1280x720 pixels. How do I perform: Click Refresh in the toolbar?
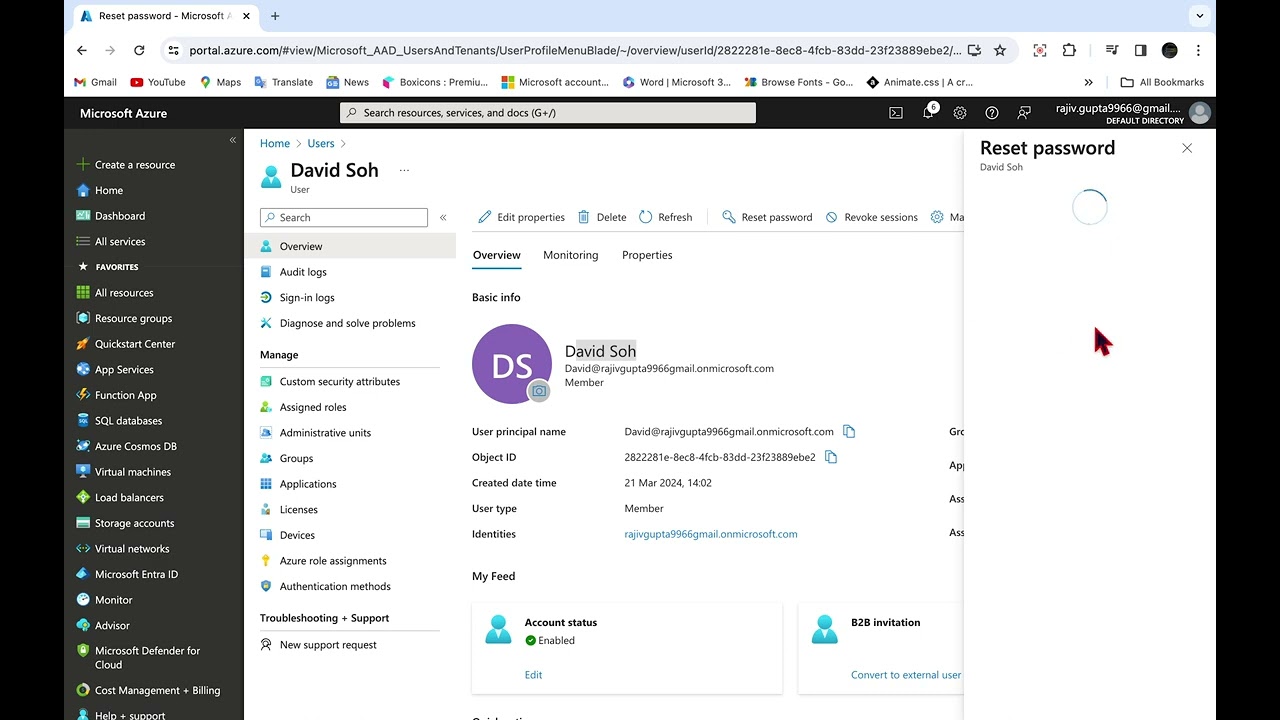(x=666, y=217)
